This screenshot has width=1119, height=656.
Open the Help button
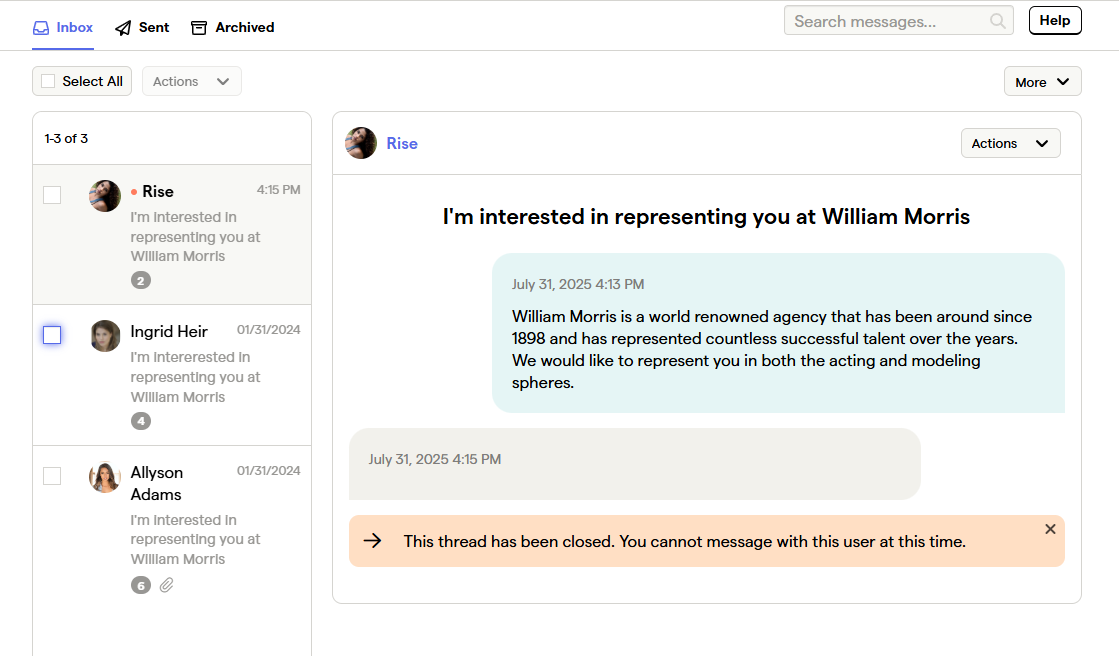[x=1055, y=20]
